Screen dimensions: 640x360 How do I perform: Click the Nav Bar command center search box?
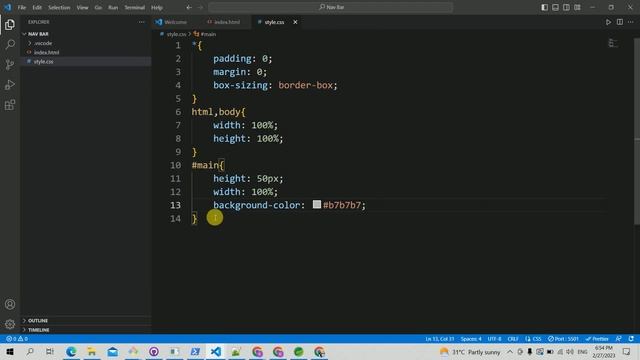331,7
